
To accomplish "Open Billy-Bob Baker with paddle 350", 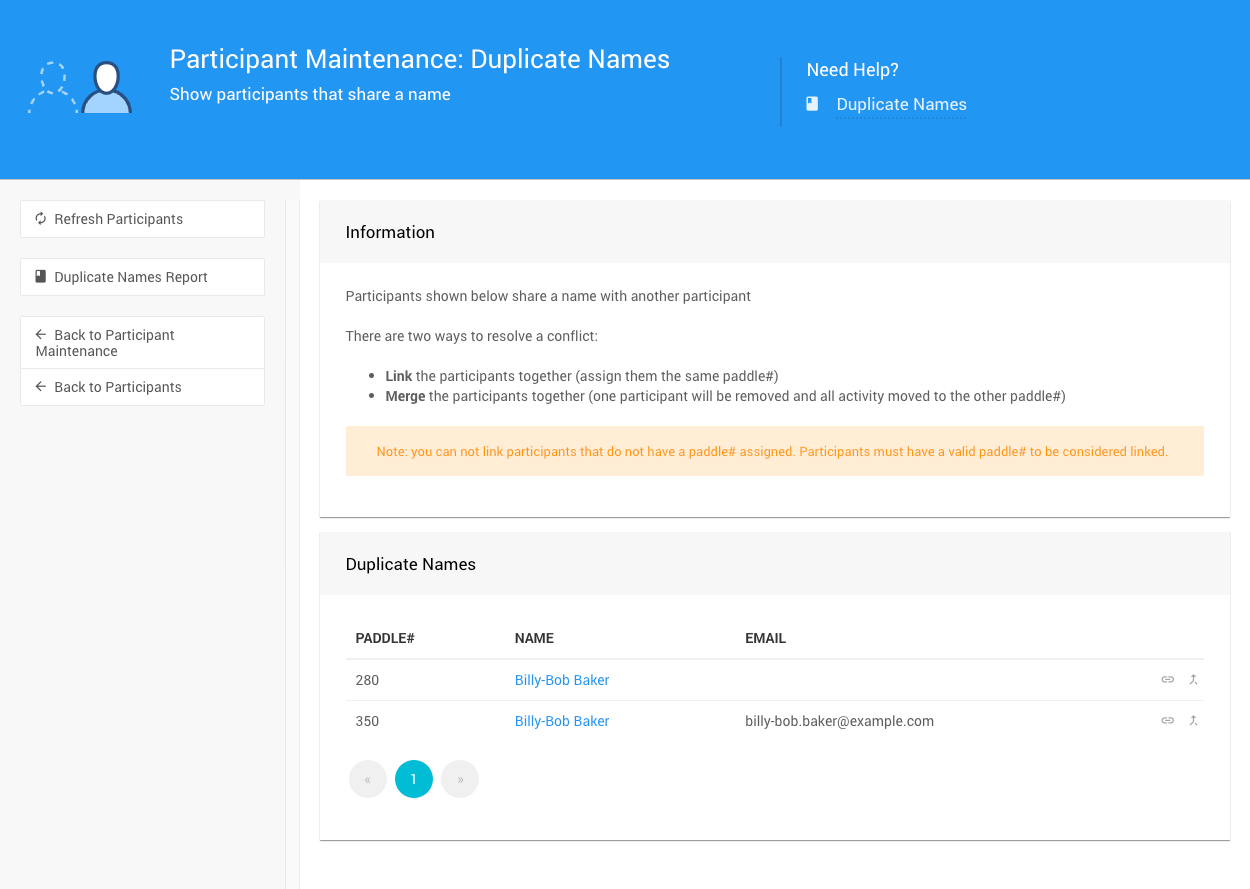I will (x=561, y=721).
